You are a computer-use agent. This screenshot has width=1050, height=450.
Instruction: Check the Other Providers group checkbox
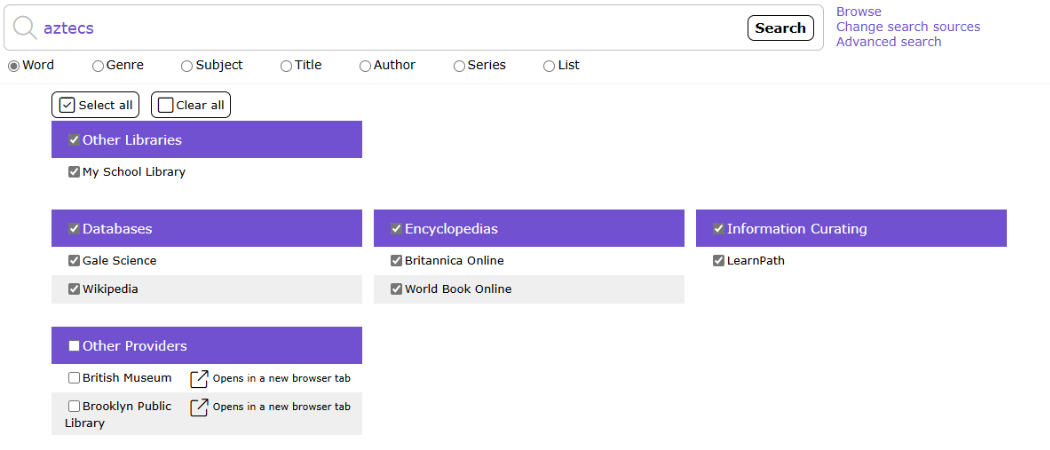click(x=74, y=346)
